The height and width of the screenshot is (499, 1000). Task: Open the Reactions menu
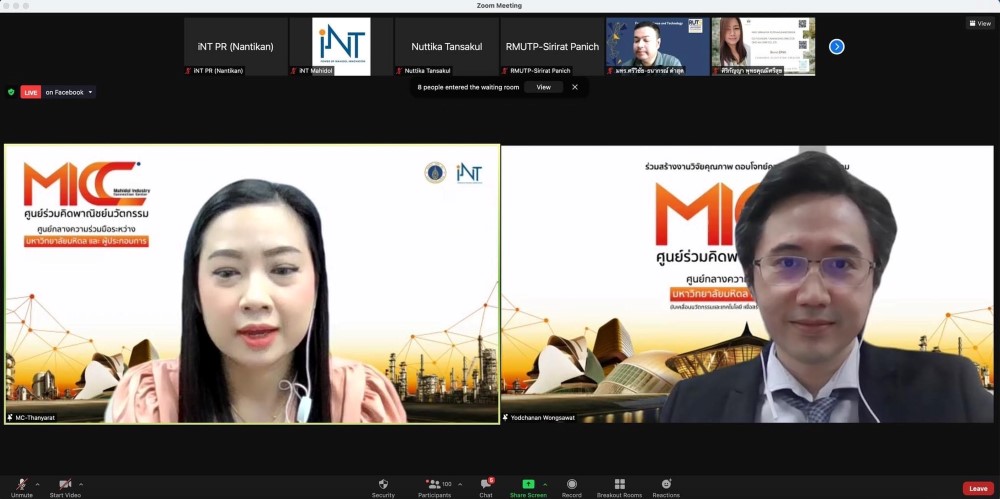point(666,485)
